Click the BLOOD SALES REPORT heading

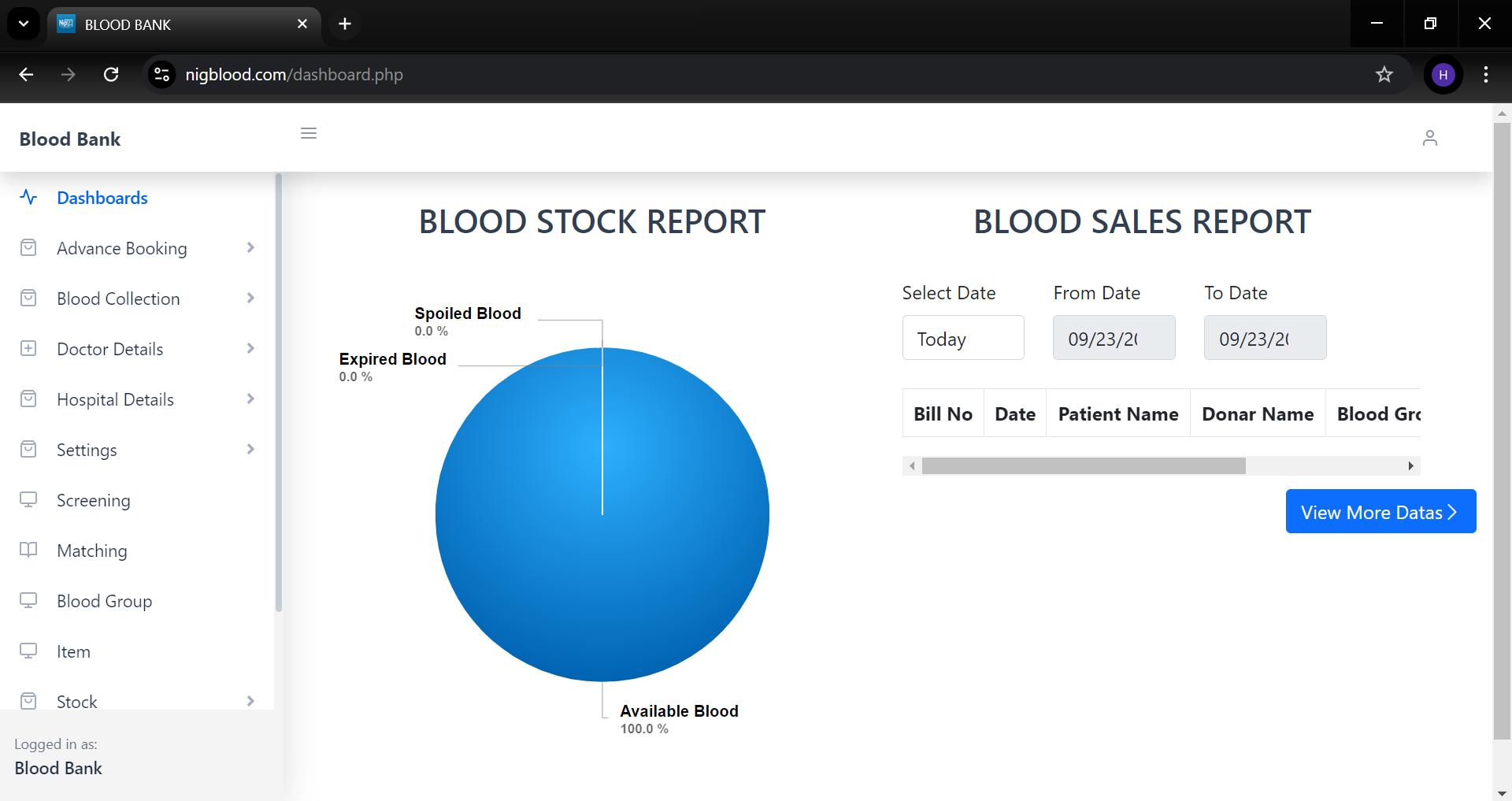click(1143, 222)
